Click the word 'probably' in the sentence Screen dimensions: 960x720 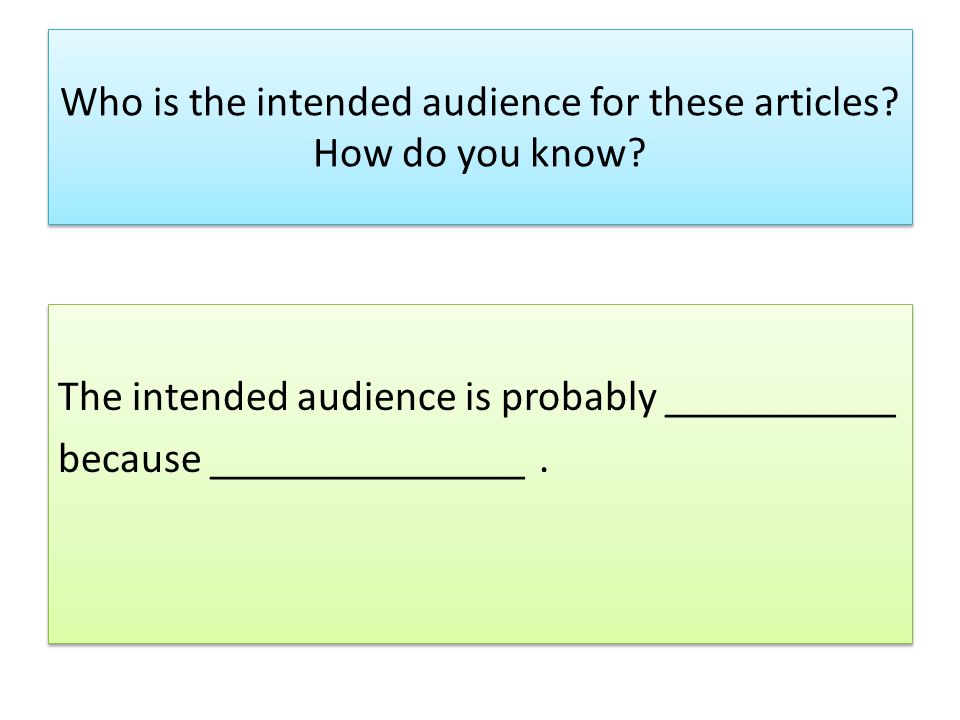579,398
